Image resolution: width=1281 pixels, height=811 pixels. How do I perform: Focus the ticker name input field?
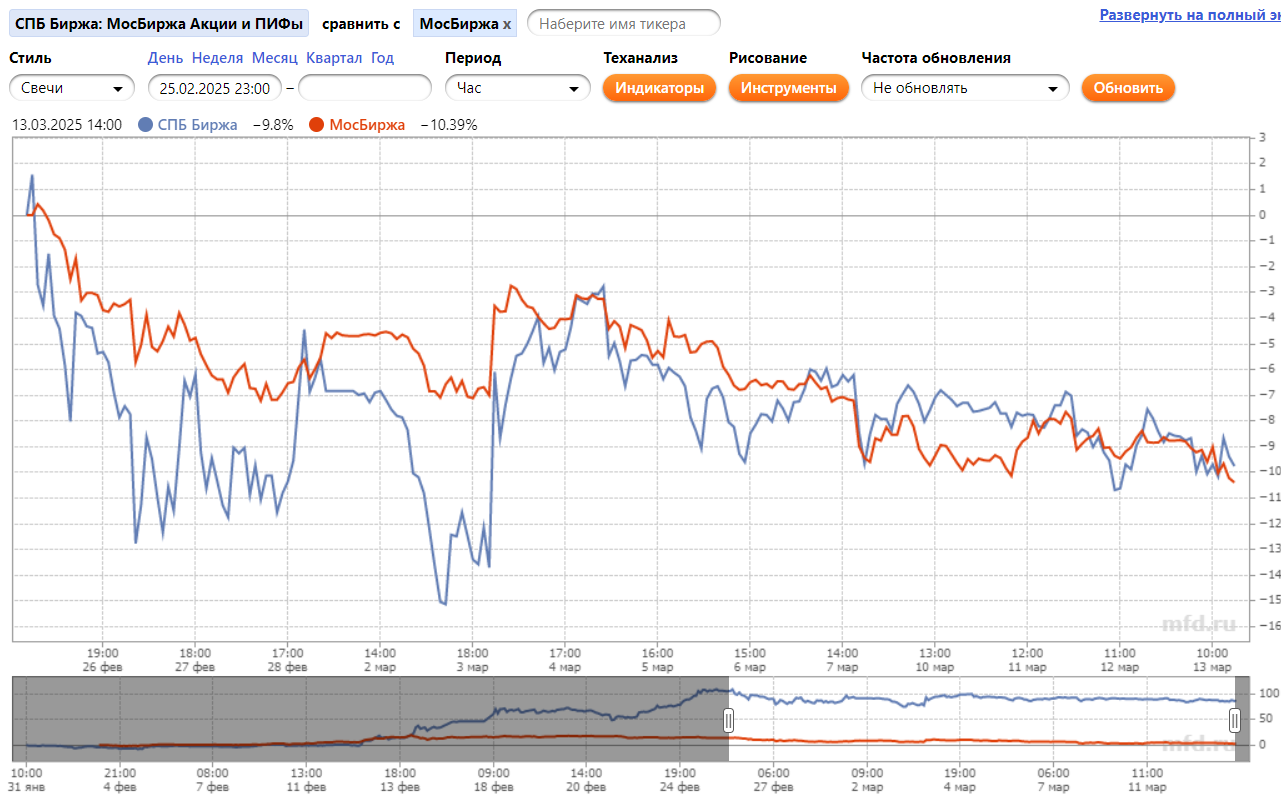tap(623, 23)
